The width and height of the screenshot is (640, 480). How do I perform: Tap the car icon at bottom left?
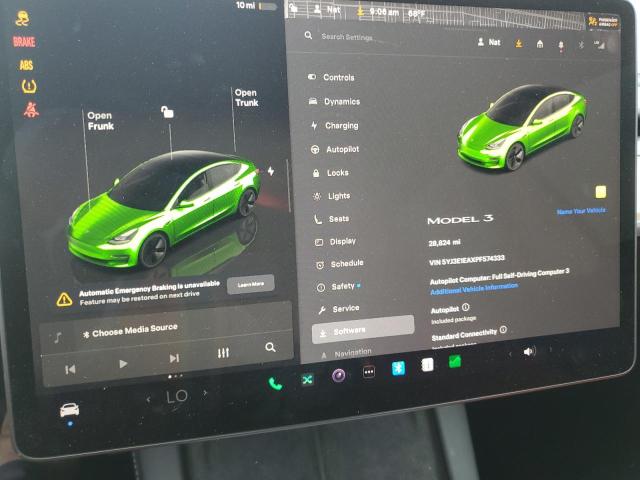pos(69,411)
